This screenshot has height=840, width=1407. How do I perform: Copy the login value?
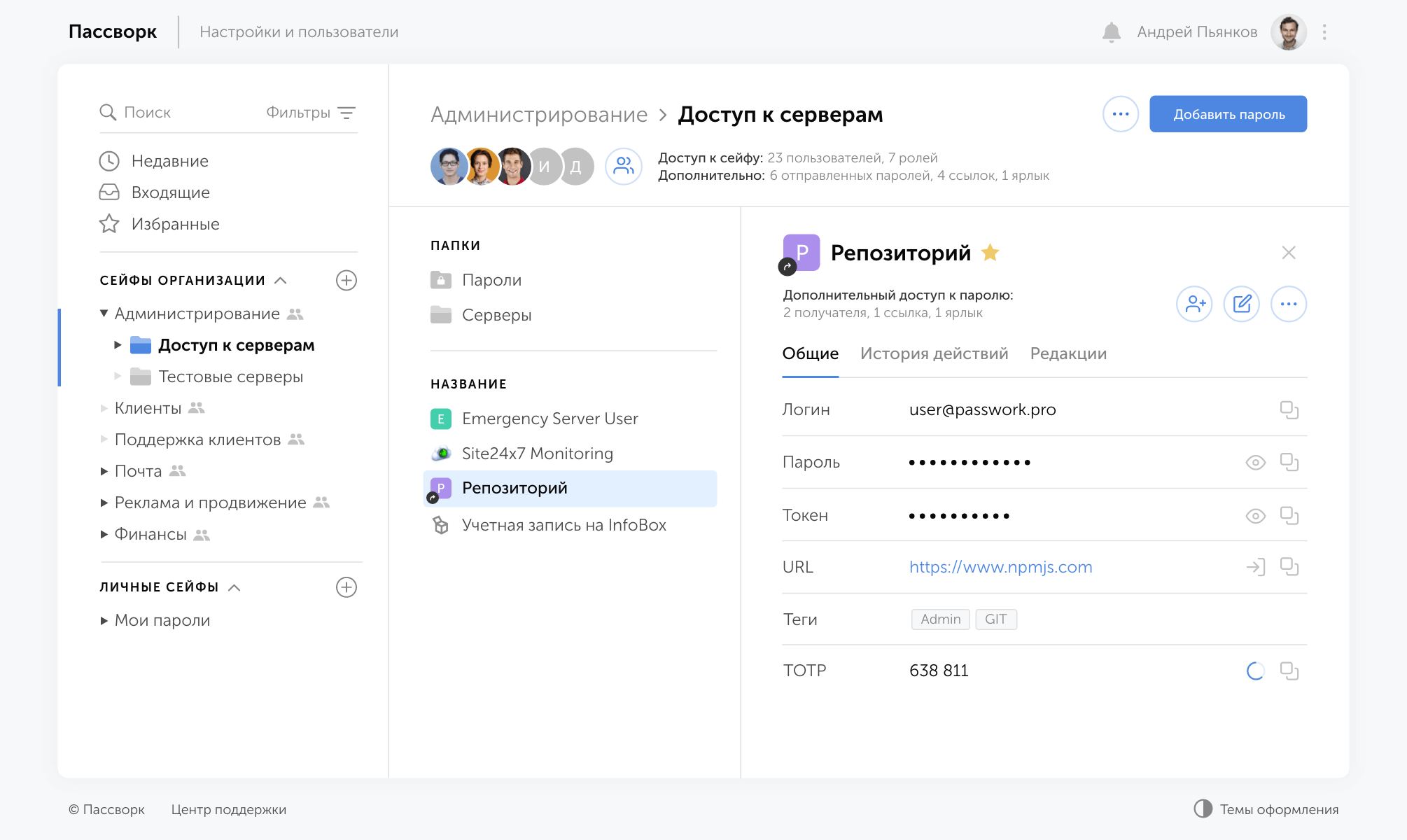click(x=1289, y=410)
